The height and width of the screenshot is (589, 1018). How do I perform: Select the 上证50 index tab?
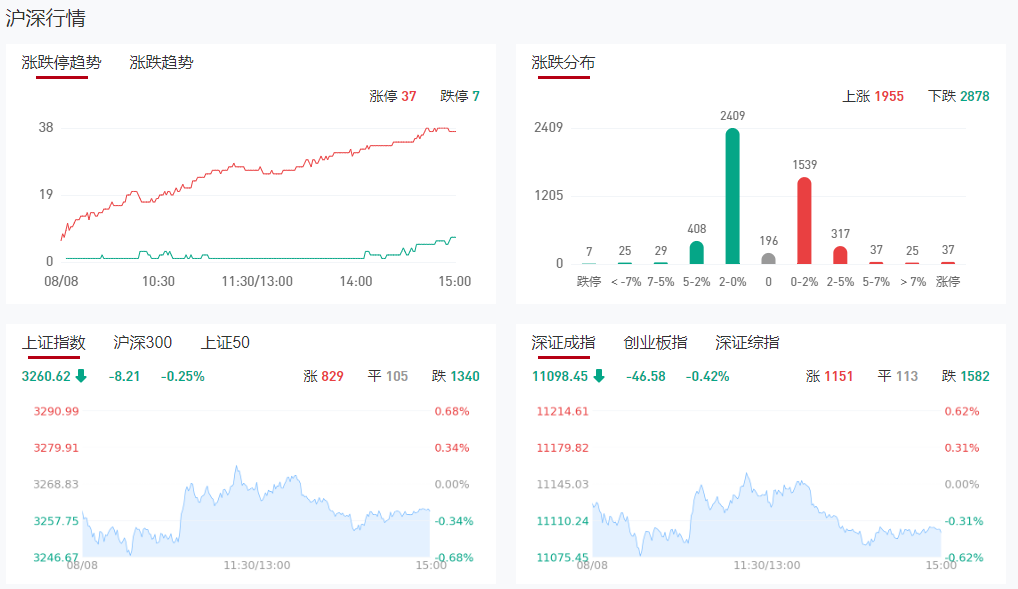225,343
